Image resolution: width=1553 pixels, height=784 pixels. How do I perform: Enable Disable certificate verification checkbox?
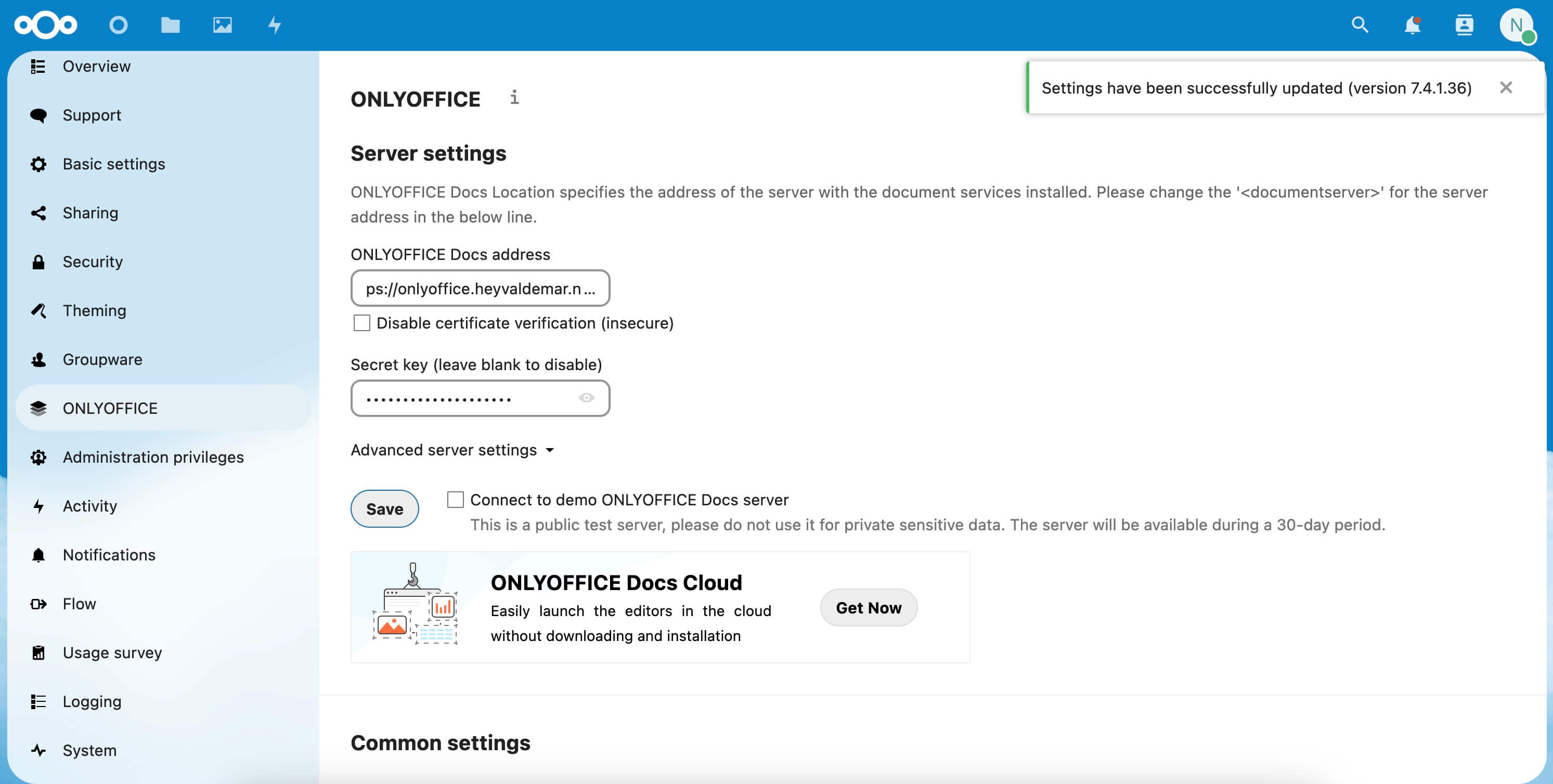(362, 322)
